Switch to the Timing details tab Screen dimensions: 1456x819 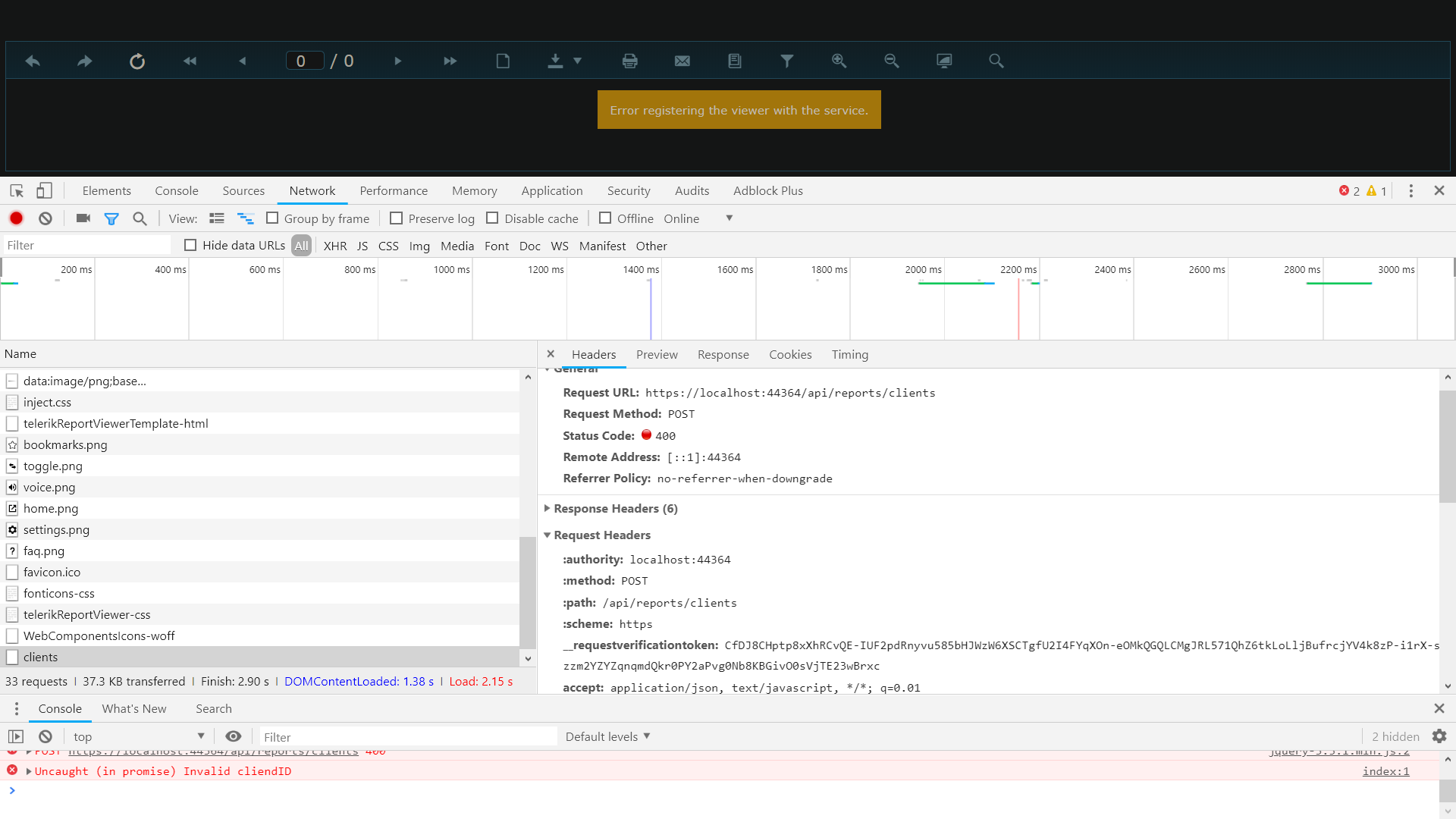point(850,354)
